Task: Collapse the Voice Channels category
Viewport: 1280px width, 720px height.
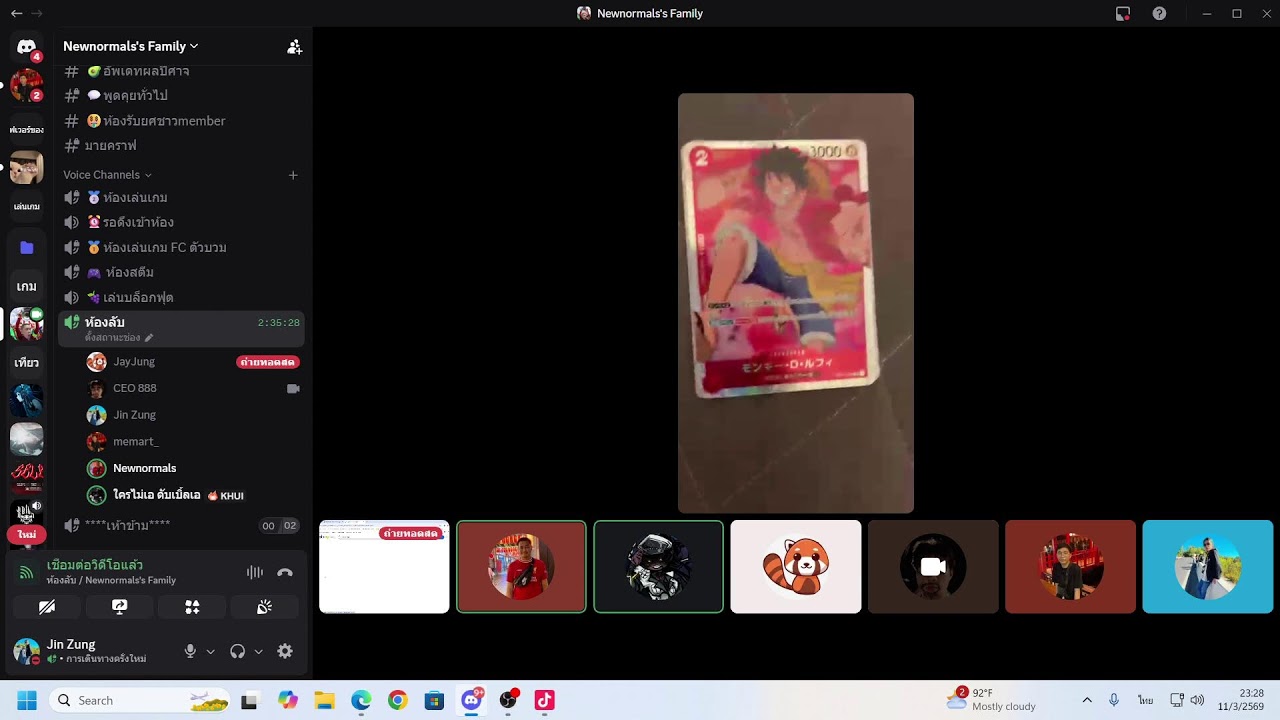Action: (x=107, y=175)
